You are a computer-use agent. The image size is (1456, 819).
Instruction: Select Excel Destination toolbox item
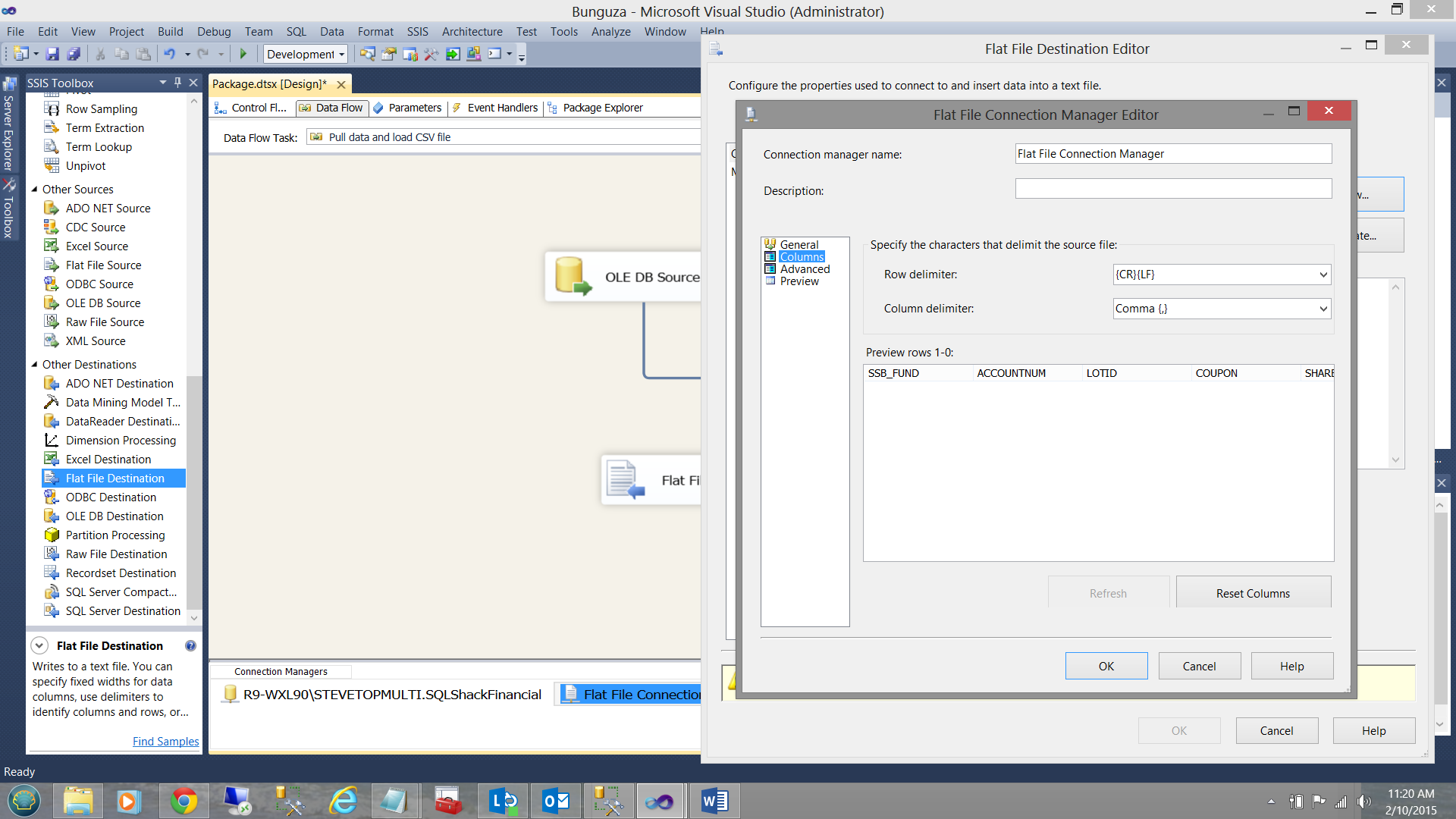click(108, 459)
